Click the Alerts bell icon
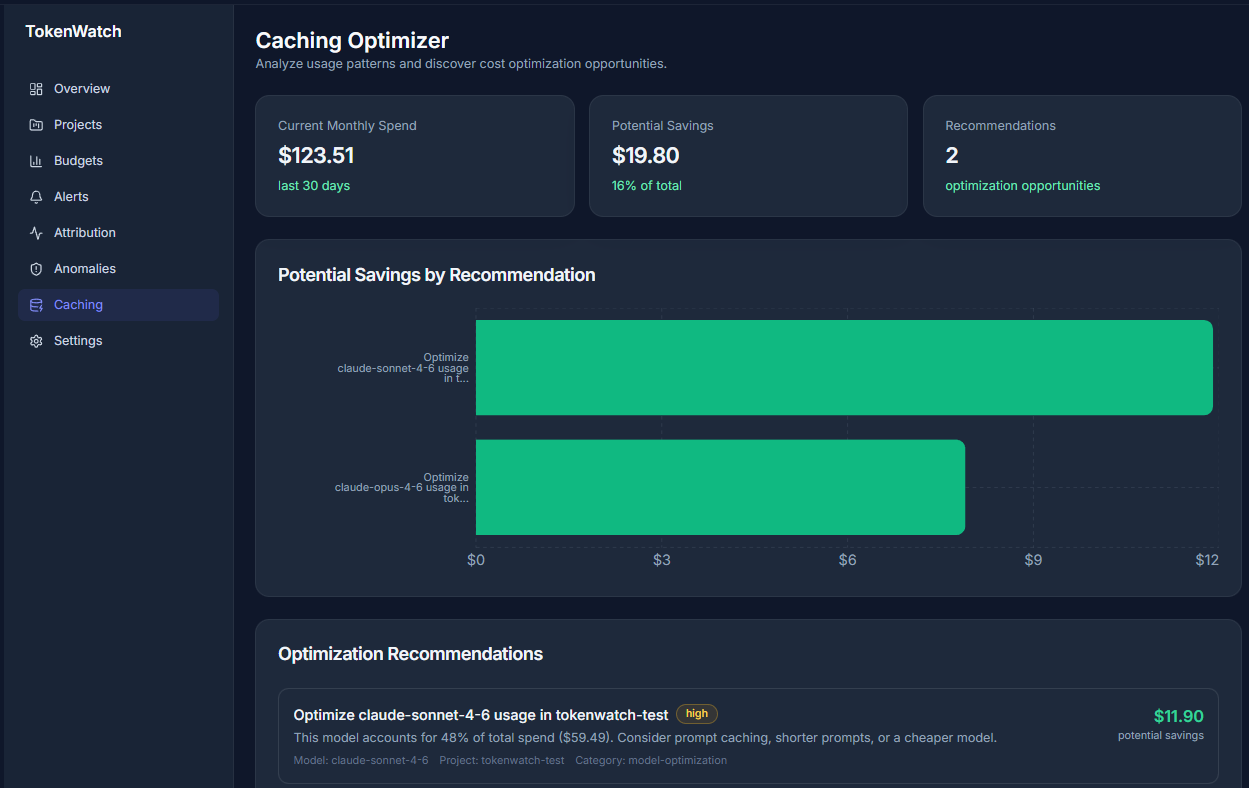This screenshot has width=1249, height=788. click(38, 196)
